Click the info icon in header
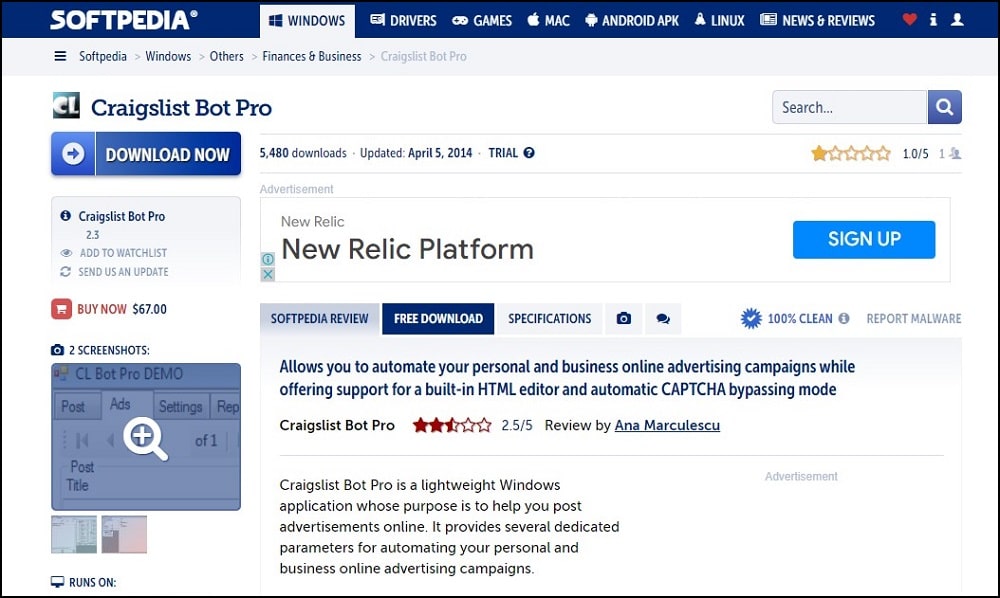 click(933, 20)
